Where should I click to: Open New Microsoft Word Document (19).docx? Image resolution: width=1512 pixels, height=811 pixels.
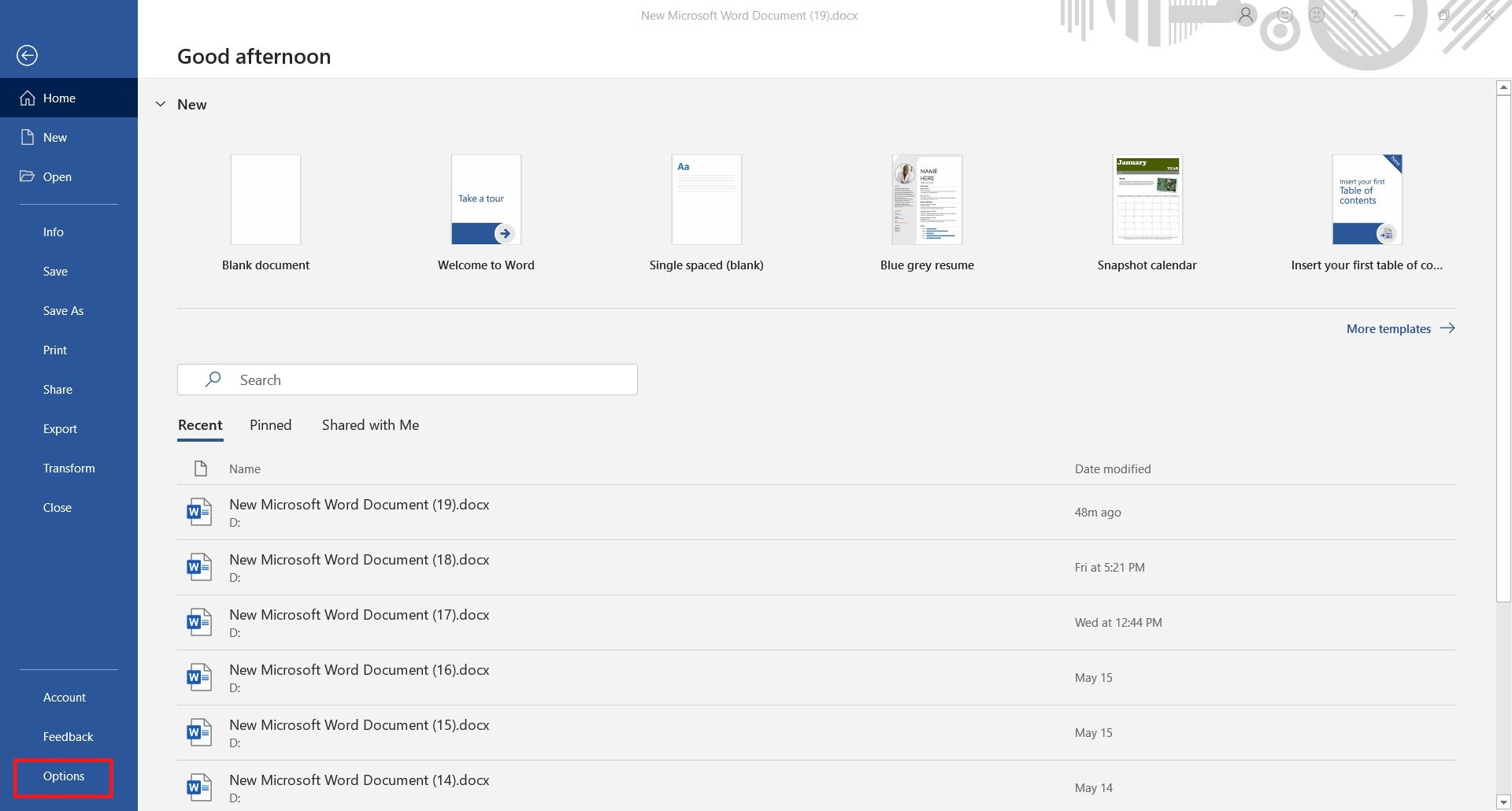[817, 512]
